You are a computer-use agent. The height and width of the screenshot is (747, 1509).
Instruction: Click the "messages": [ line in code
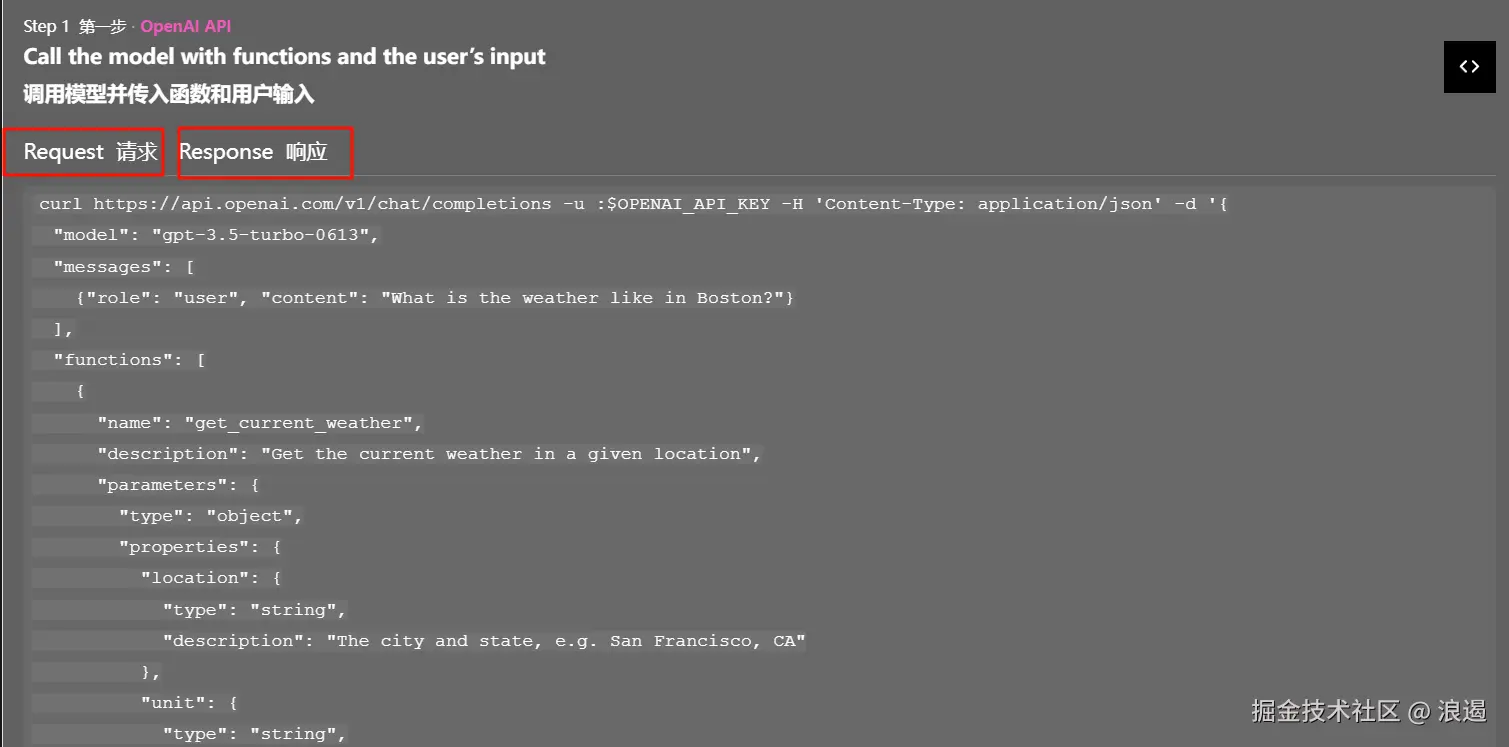125,267
